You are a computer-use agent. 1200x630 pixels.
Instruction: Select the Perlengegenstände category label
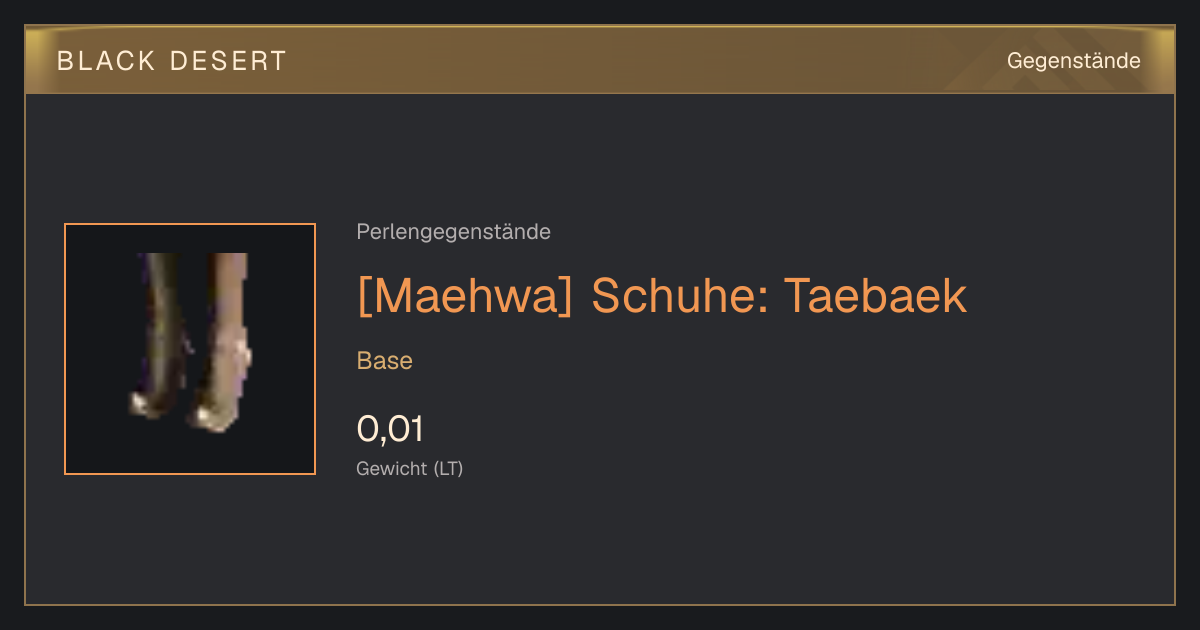click(453, 232)
